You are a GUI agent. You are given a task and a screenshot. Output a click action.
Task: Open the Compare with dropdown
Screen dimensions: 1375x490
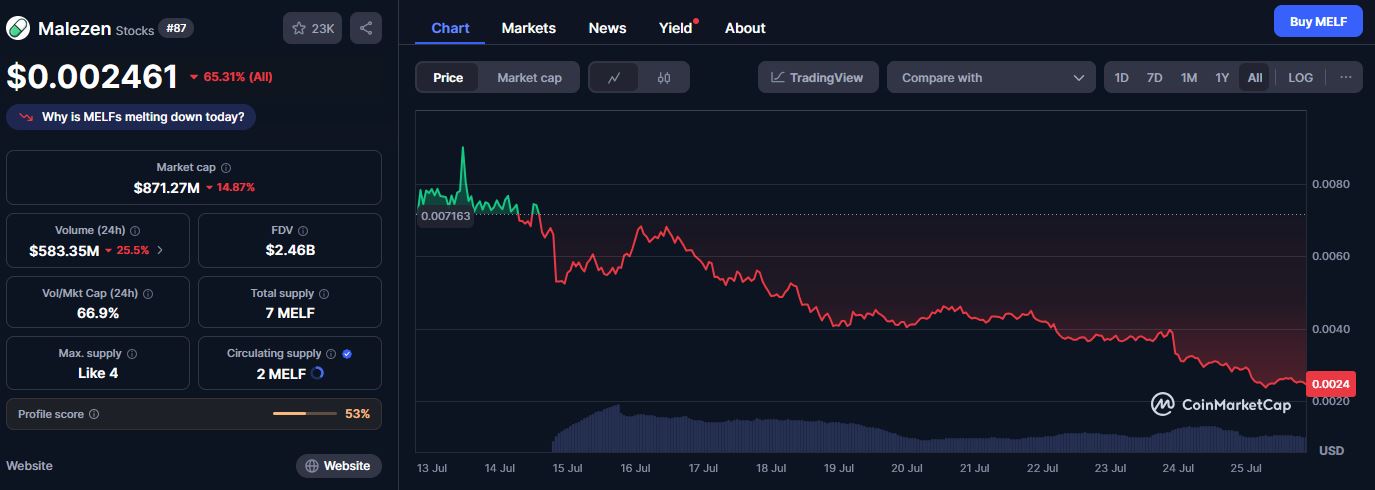coord(992,77)
